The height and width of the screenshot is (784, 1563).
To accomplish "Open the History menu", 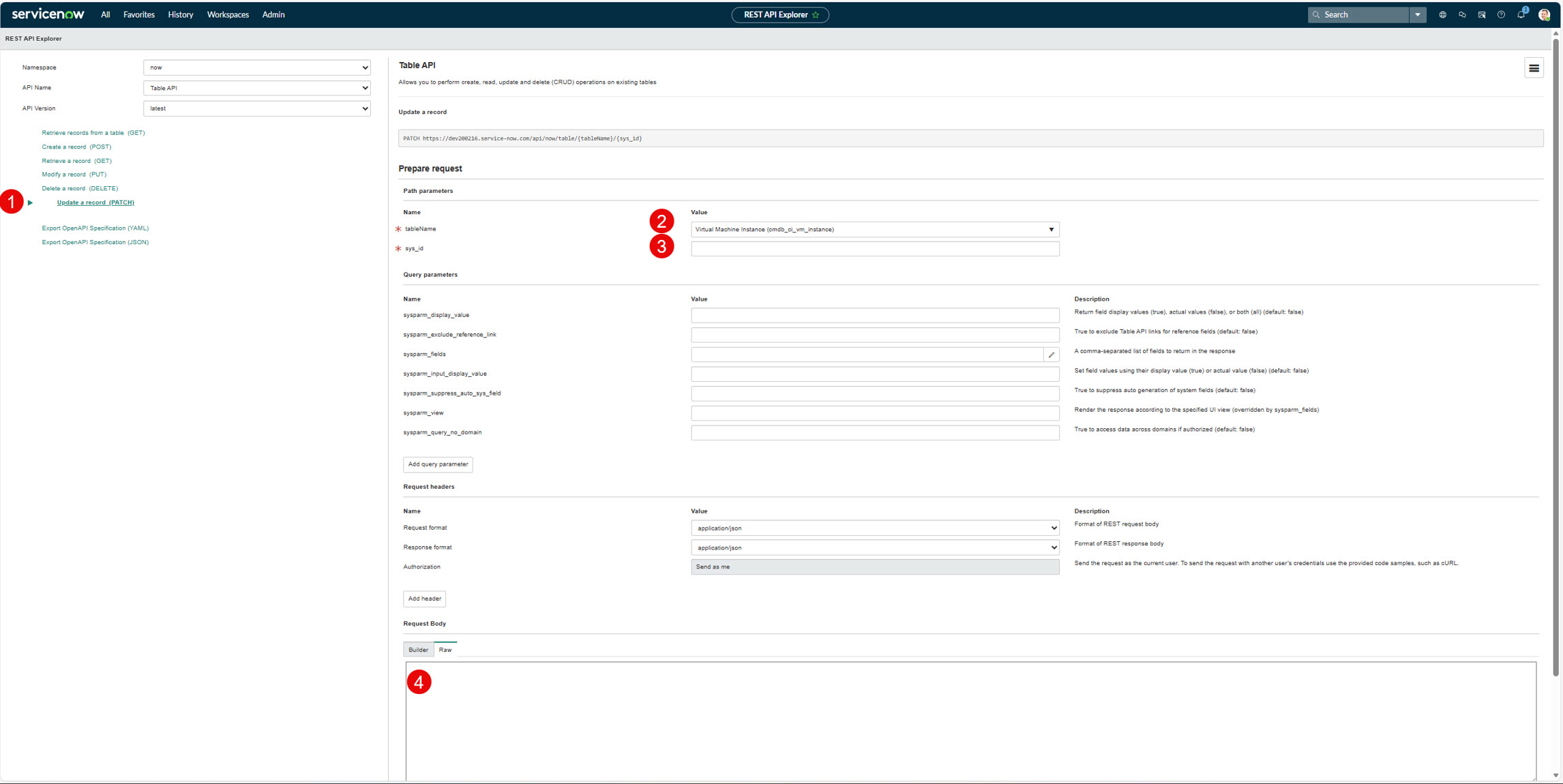I will [x=181, y=15].
